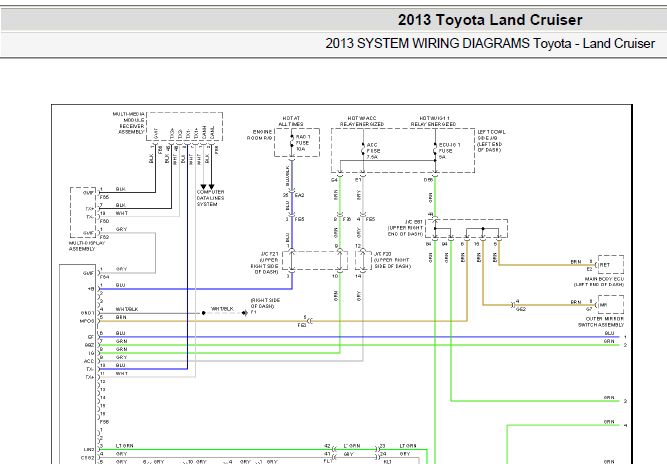Click the RAD 1 fuse symbol

292,142
